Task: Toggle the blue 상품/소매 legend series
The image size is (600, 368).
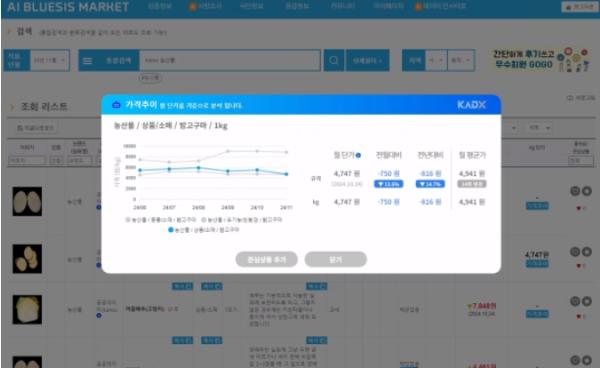Action: [204, 230]
